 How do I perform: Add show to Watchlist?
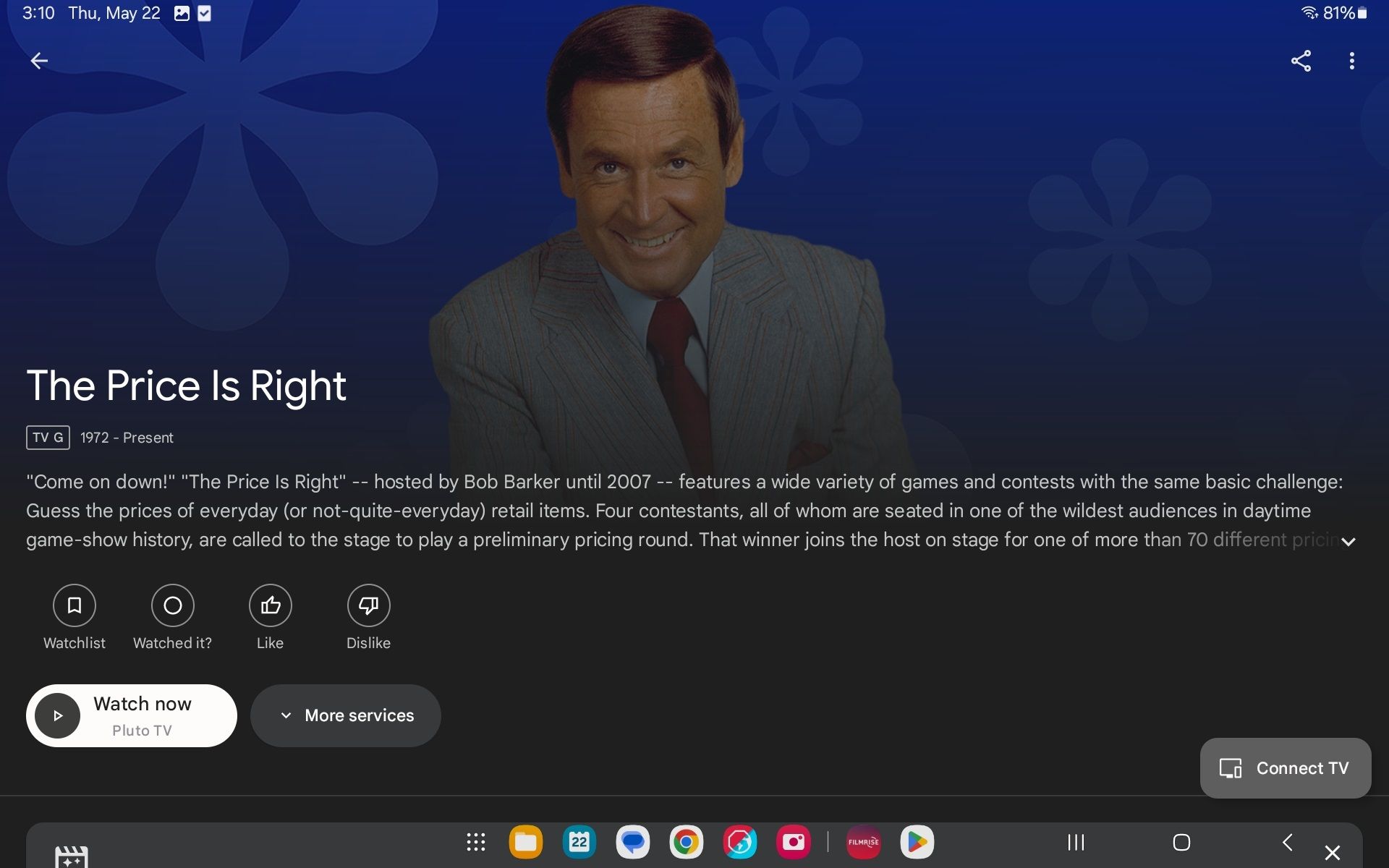click(x=74, y=605)
